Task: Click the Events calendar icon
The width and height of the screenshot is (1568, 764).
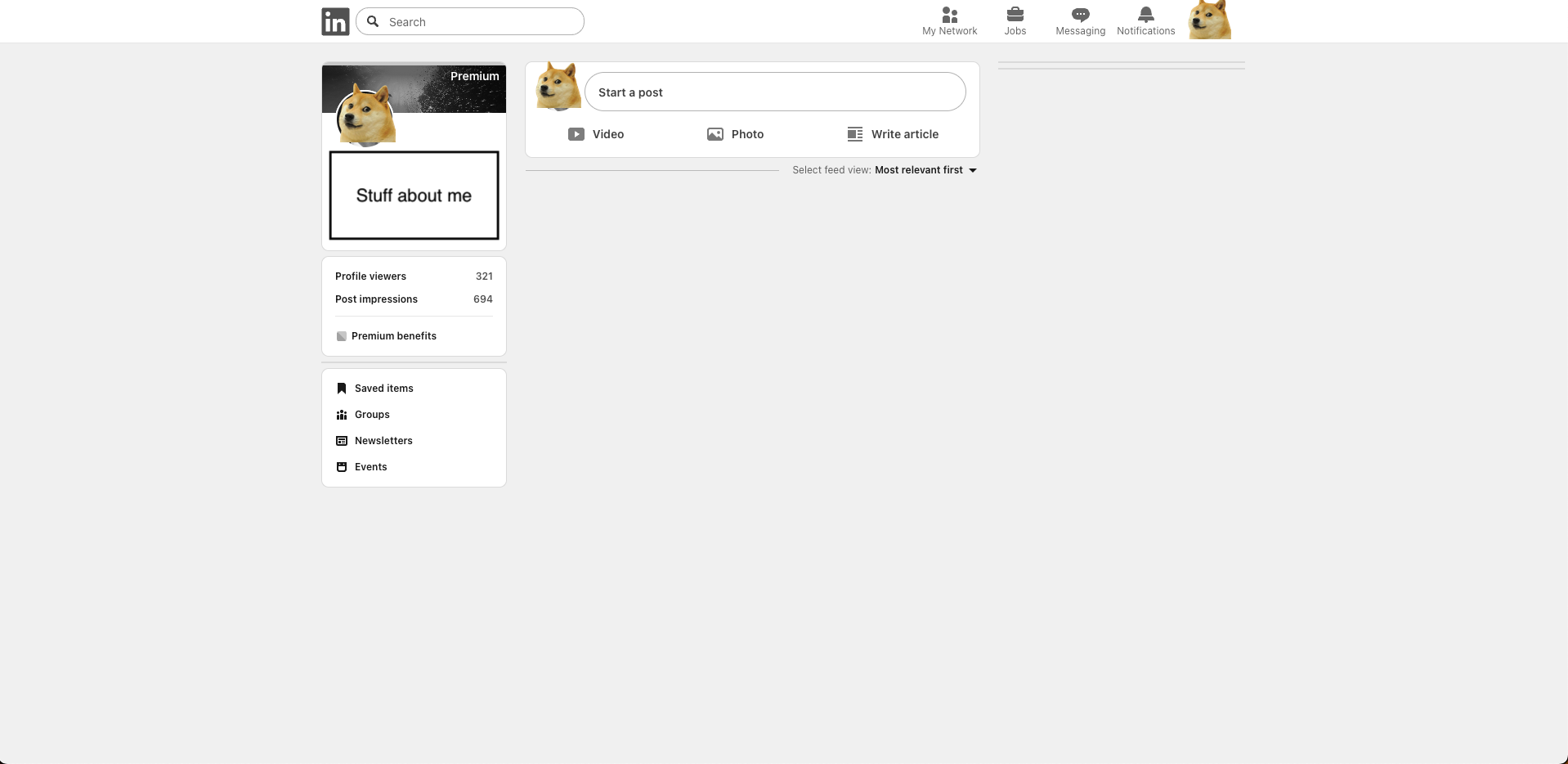Action: (x=342, y=467)
